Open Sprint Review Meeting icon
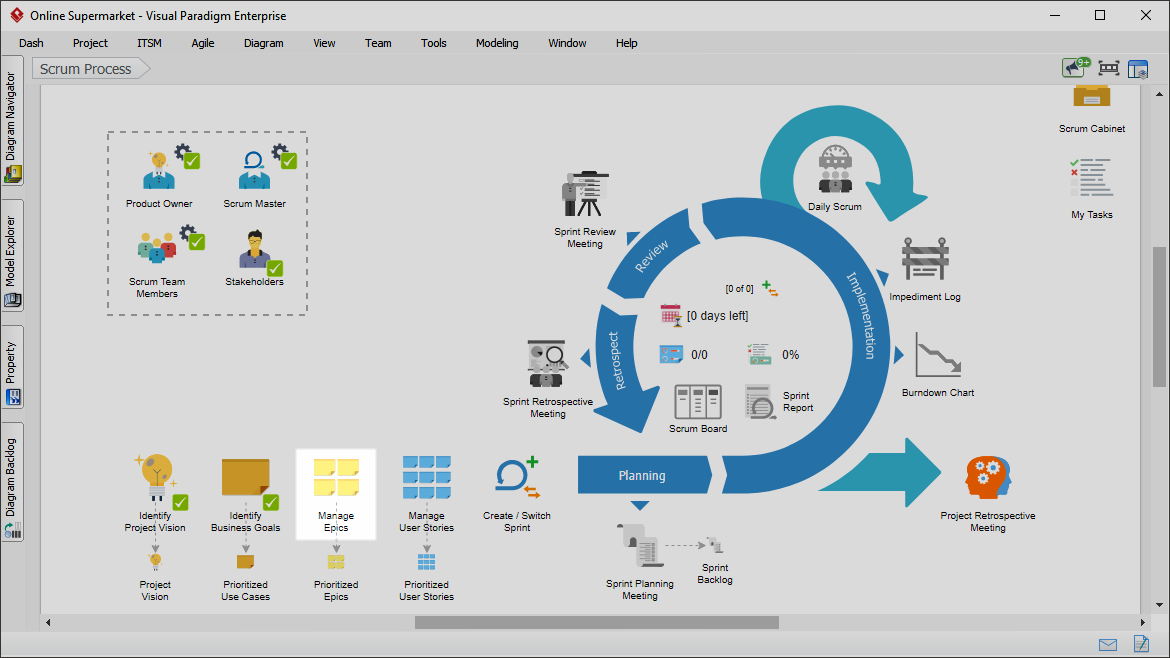Viewport: 1170px width, 658px height. 585,194
